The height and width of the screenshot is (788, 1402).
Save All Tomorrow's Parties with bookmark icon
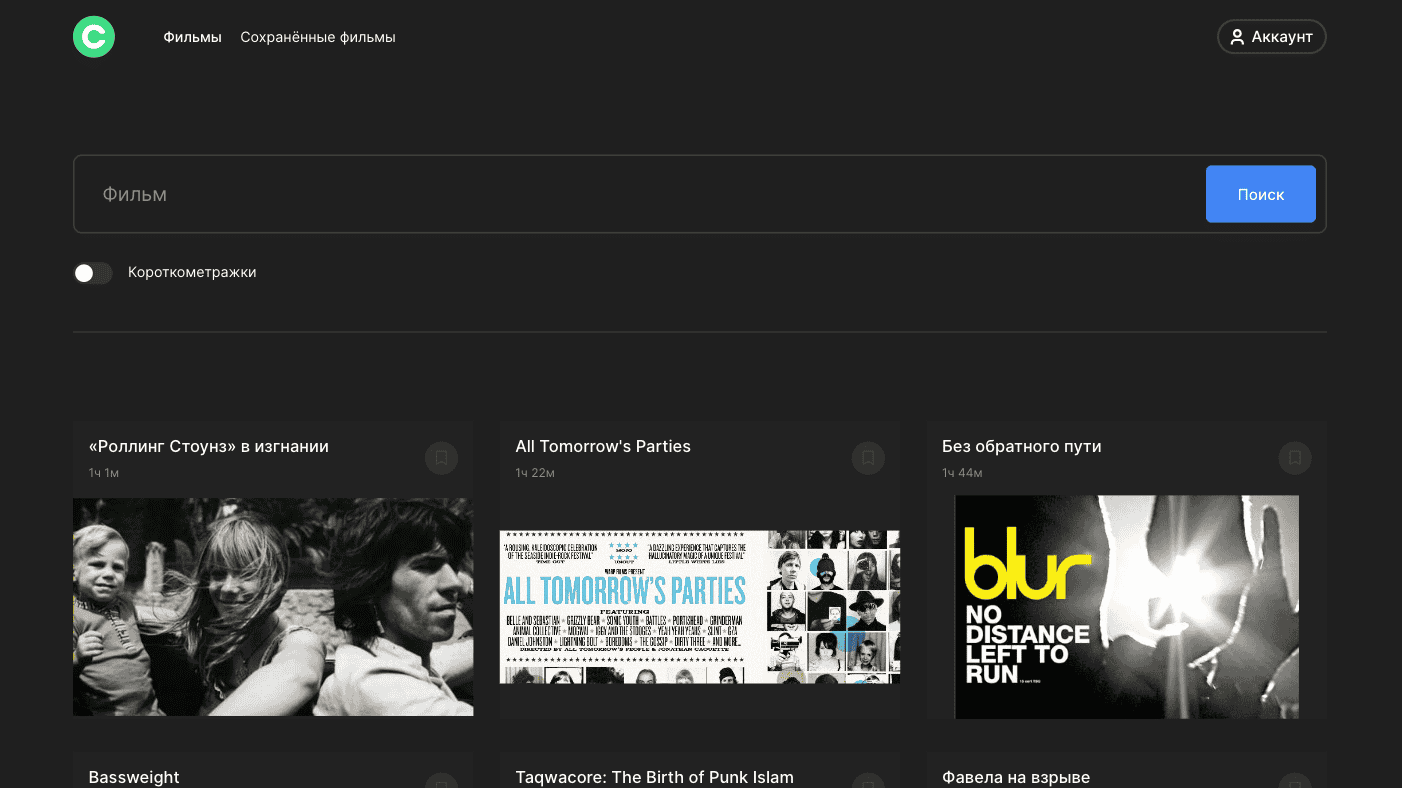[868, 458]
